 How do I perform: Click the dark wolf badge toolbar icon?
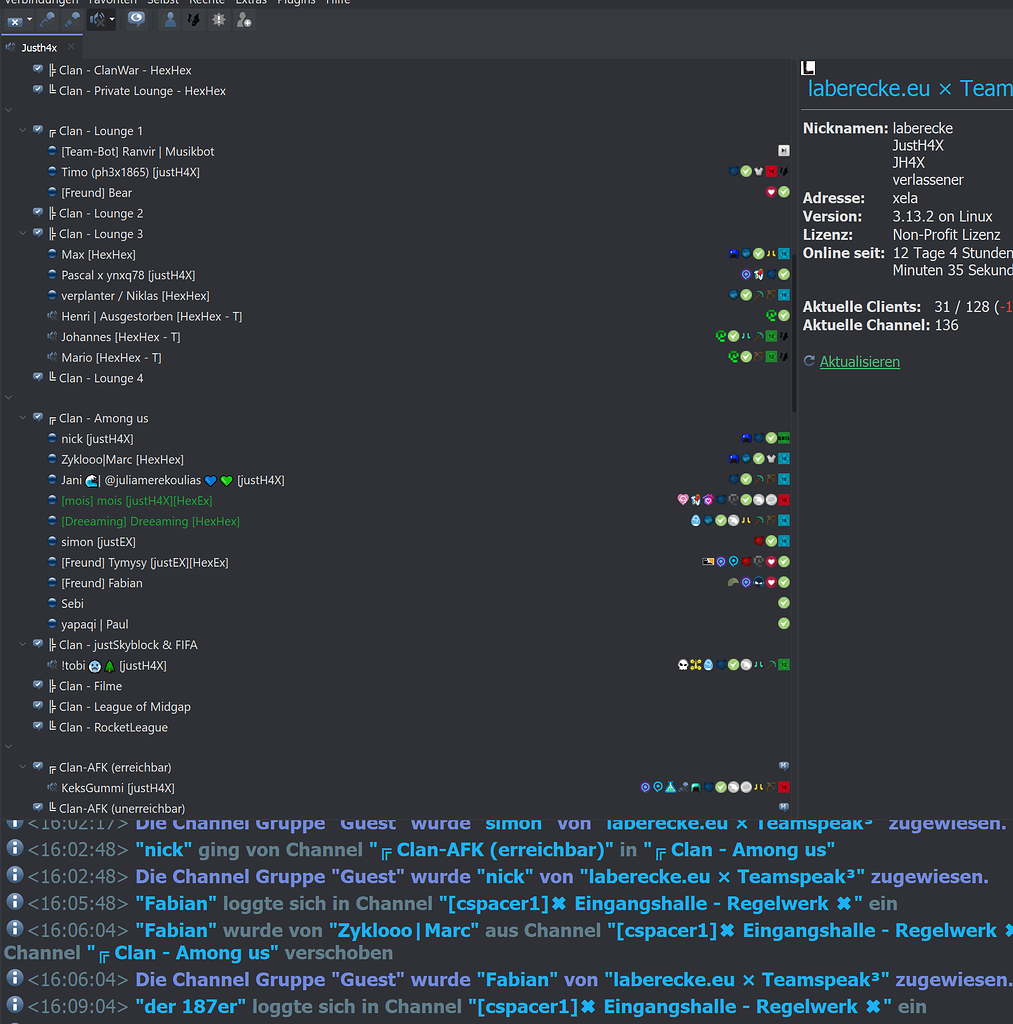pyautogui.click(x=192, y=19)
